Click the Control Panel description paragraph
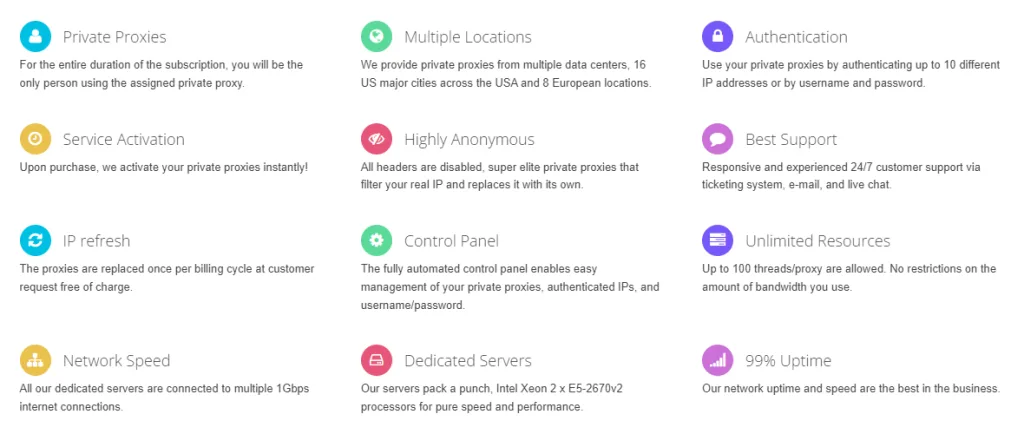 [510, 287]
